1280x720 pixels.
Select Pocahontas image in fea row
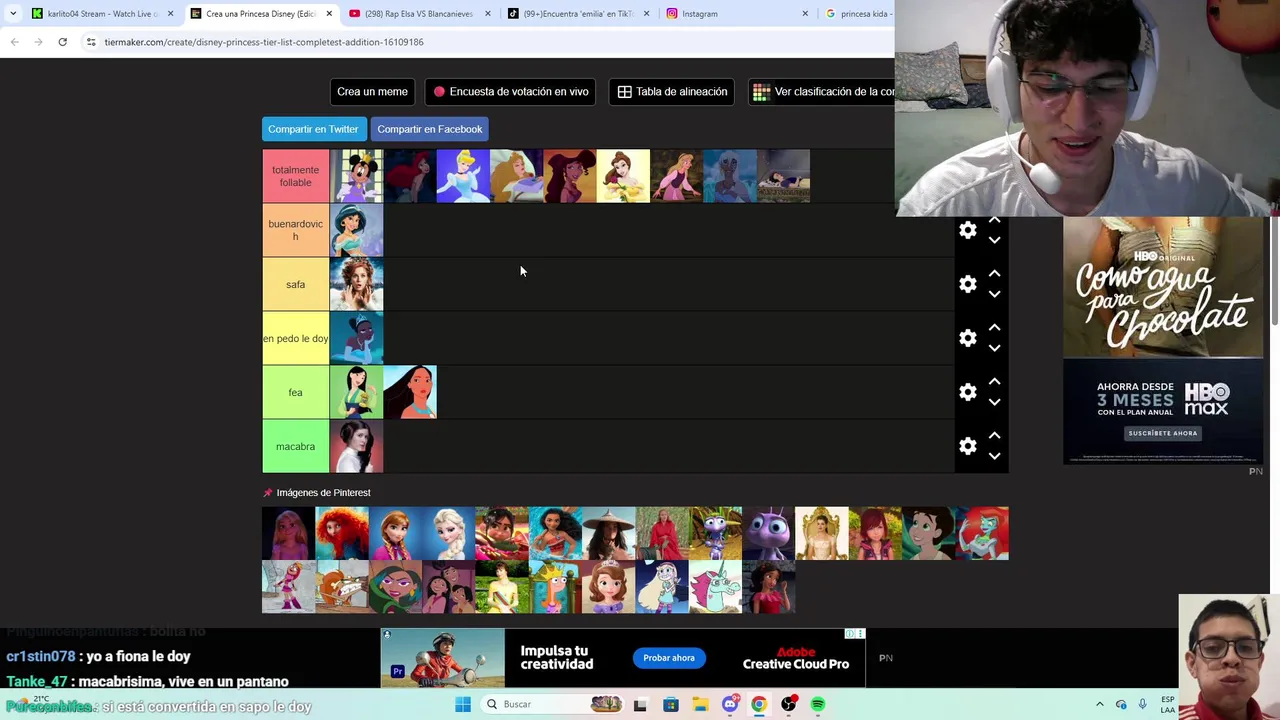410,392
